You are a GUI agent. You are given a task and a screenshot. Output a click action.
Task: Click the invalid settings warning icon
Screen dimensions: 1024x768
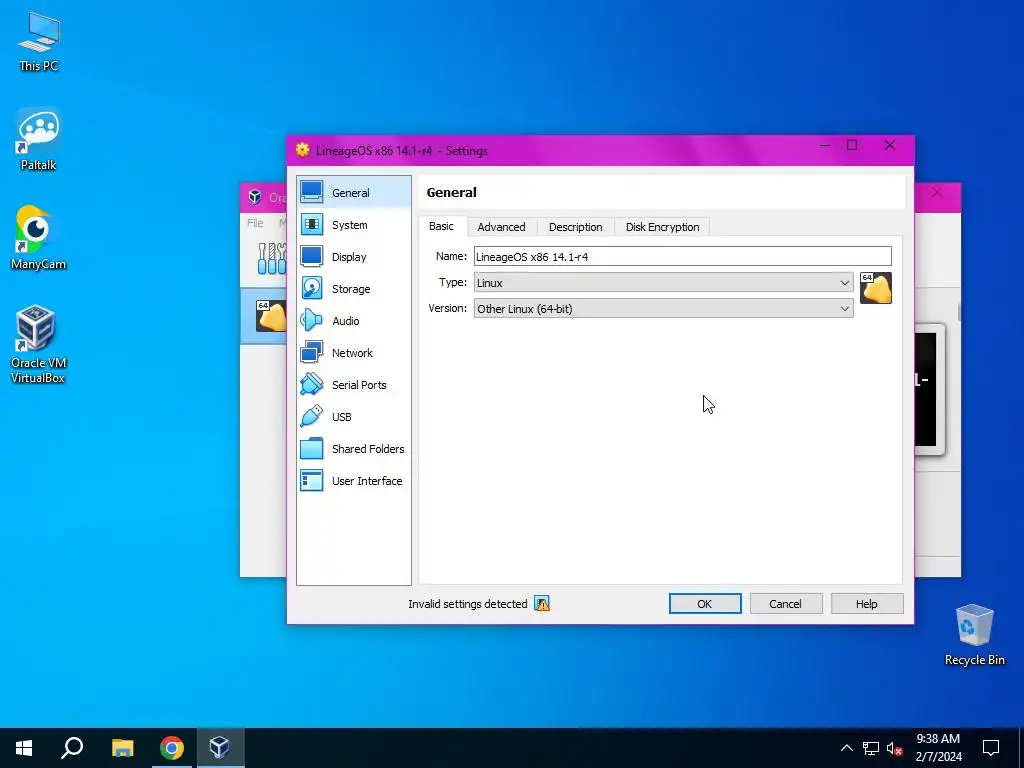(x=542, y=603)
